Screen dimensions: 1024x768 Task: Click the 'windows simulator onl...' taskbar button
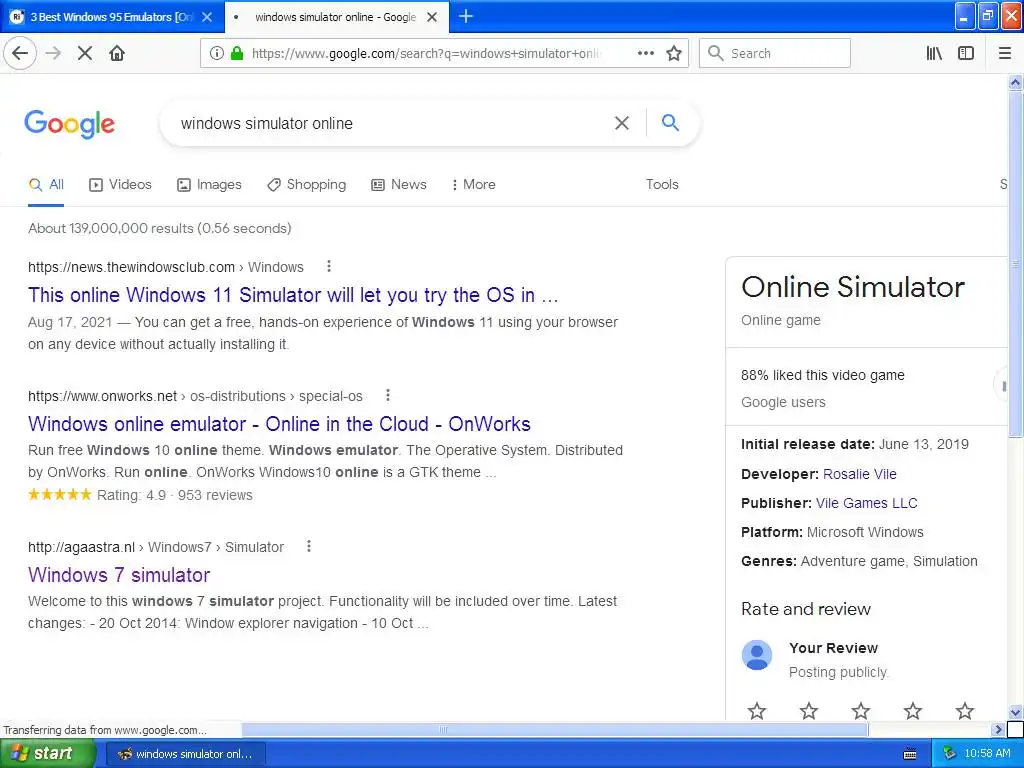pos(185,754)
